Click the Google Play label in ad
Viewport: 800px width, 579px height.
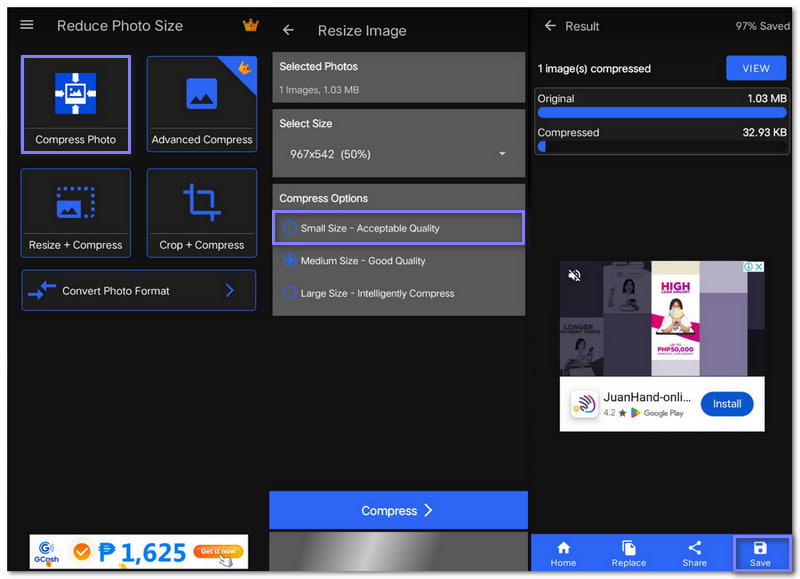coord(663,413)
